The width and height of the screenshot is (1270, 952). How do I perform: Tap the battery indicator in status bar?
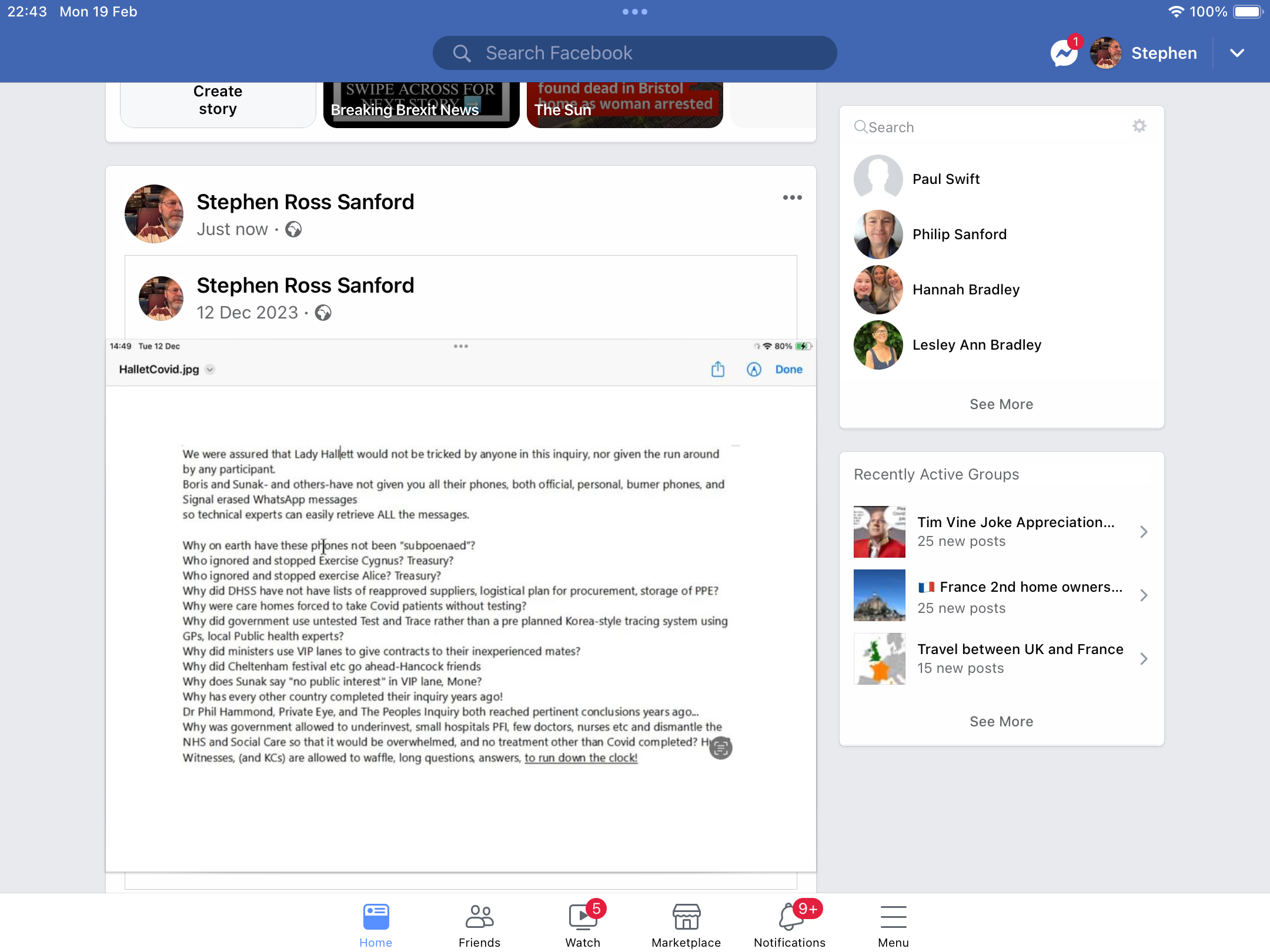(1248, 12)
